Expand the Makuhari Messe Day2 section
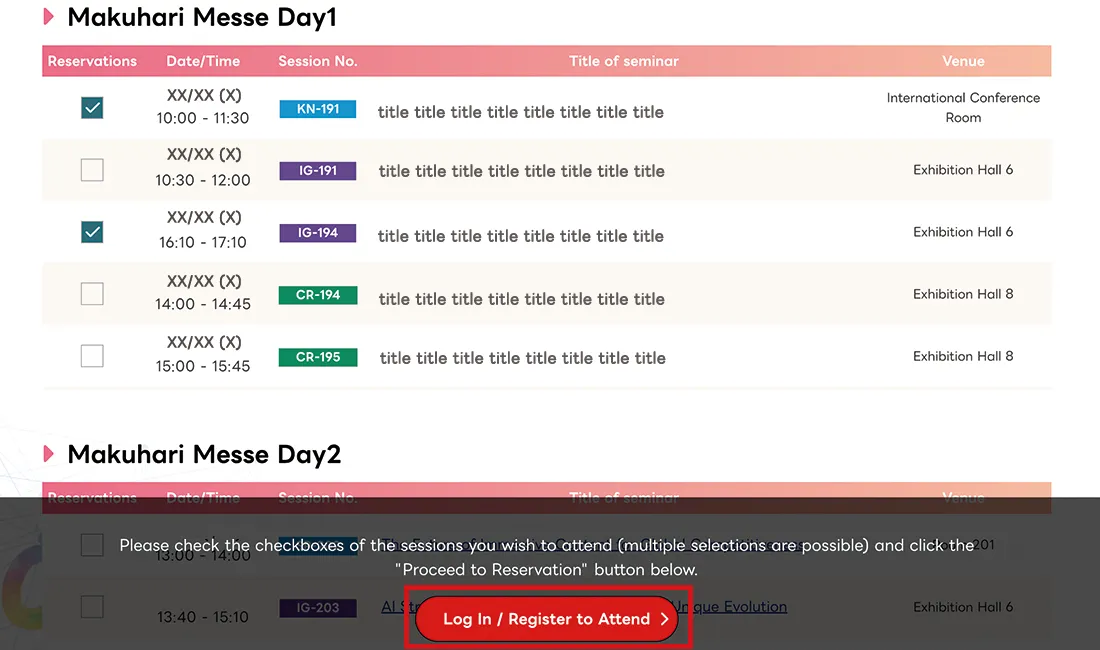Image resolution: width=1100 pixels, height=650 pixels. [48, 454]
